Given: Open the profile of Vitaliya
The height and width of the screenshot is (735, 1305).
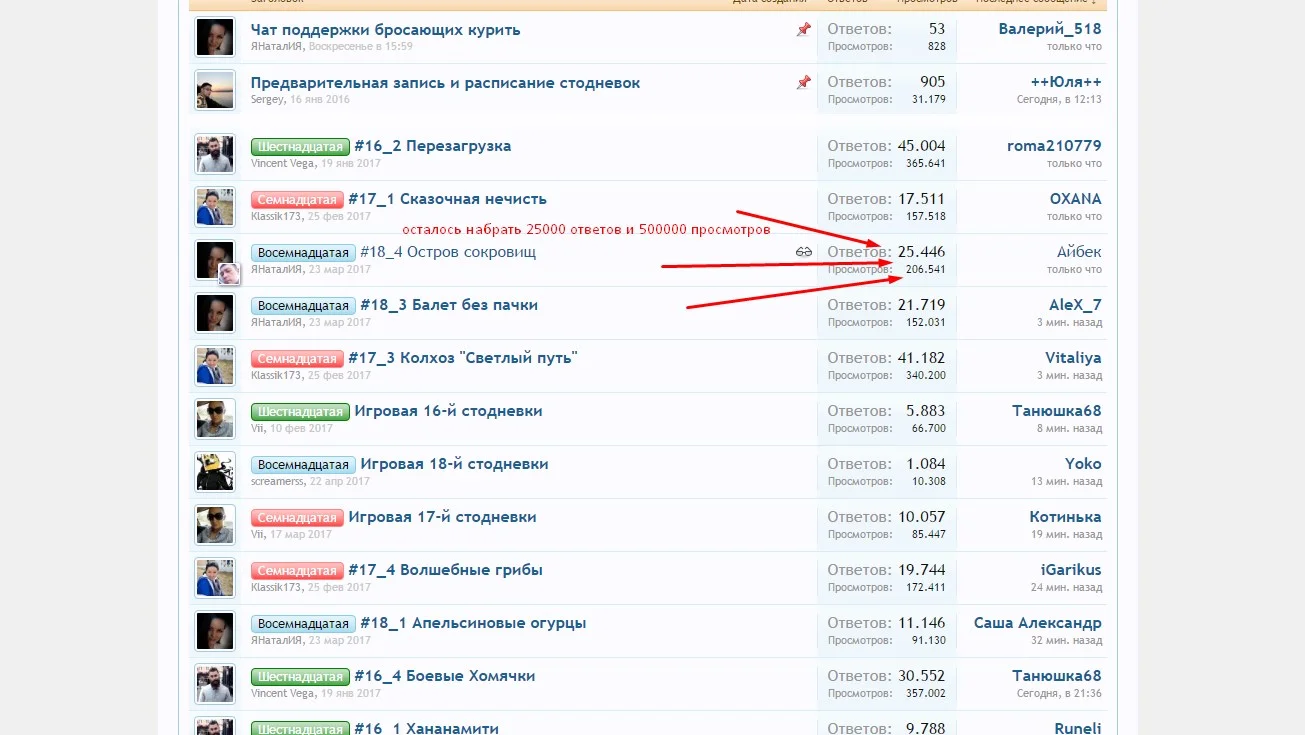Looking at the screenshot, I should click(x=1073, y=357).
